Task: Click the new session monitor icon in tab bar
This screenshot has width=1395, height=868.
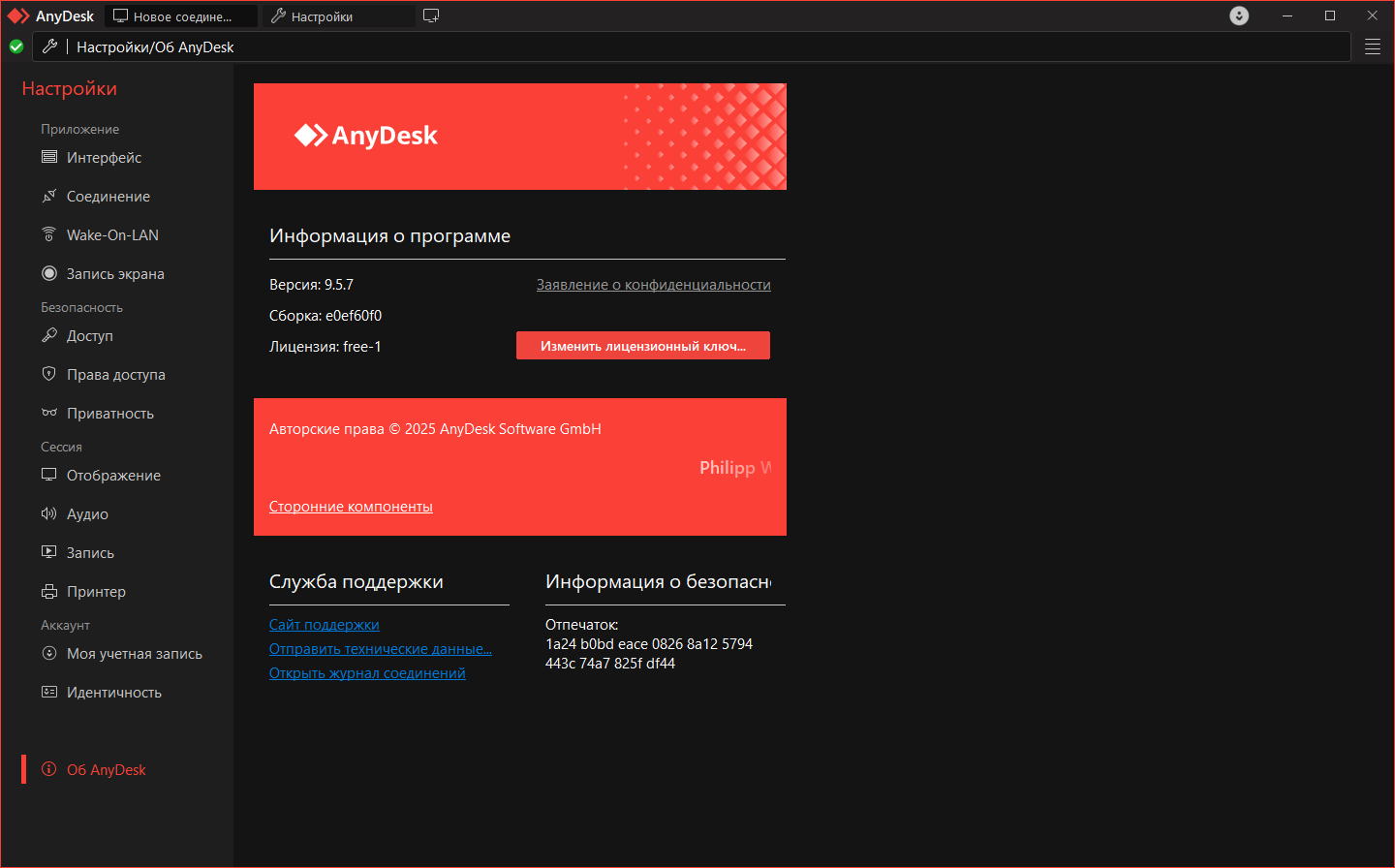Action: click(431, 15)
